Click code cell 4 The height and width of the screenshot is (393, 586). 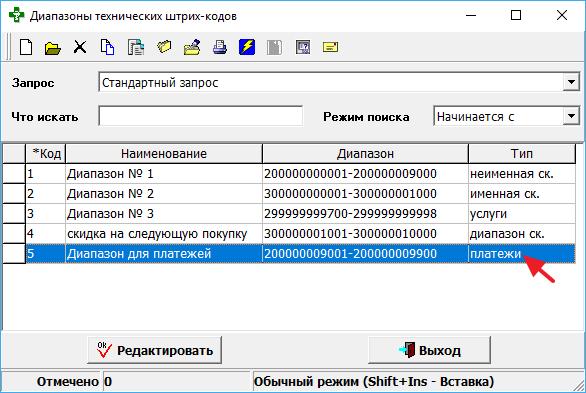[x=46, y=234]
